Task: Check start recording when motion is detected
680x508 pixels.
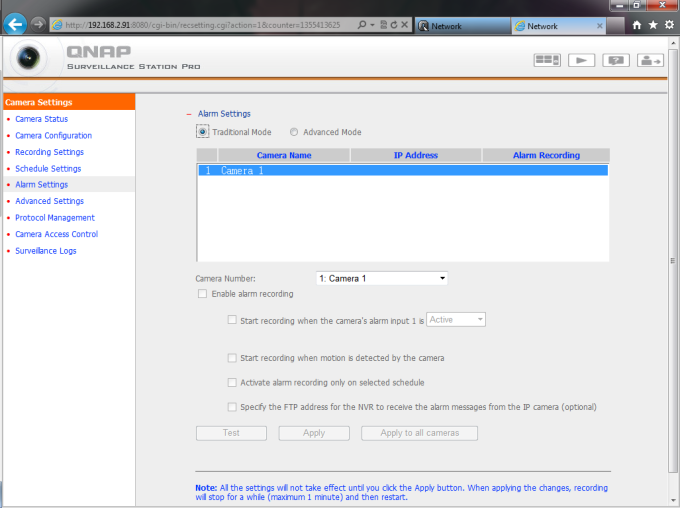Action: tap(232, 357)
